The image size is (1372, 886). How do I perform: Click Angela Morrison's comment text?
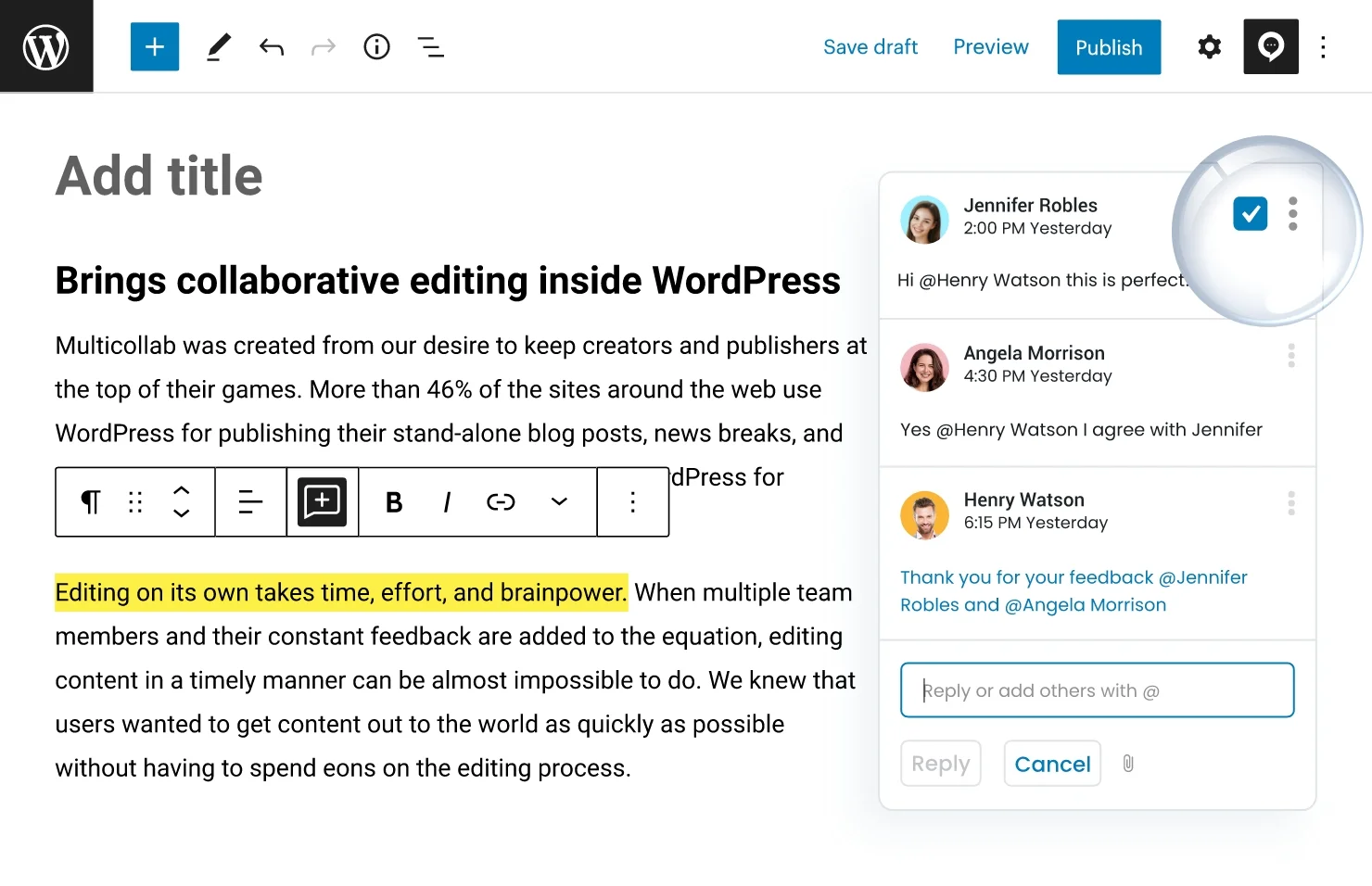tap(1081, 429)
